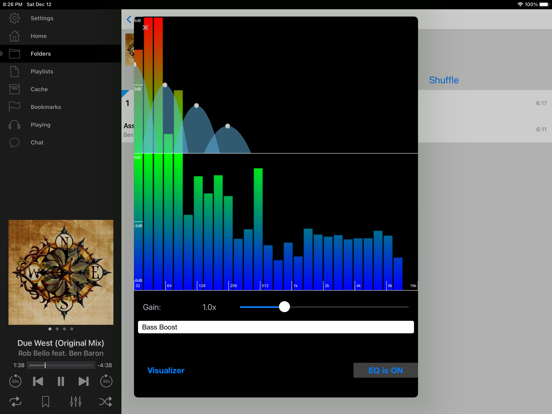Click the Shuffle link
The height and width of the screenshot is (414, 552).
(444, 80)
